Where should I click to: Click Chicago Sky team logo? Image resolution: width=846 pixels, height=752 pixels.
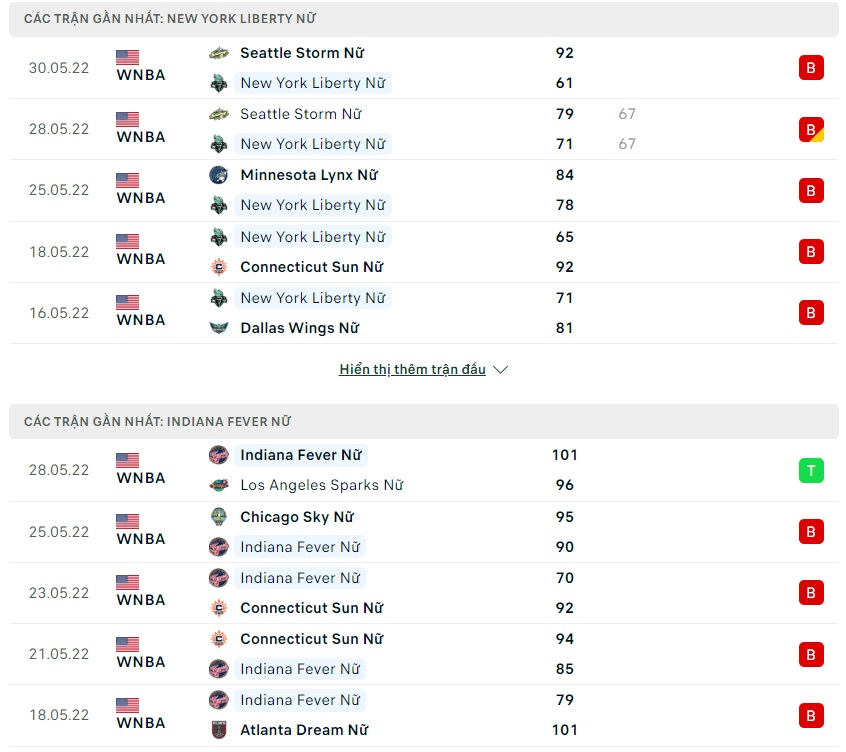click(x=219, y=517)
